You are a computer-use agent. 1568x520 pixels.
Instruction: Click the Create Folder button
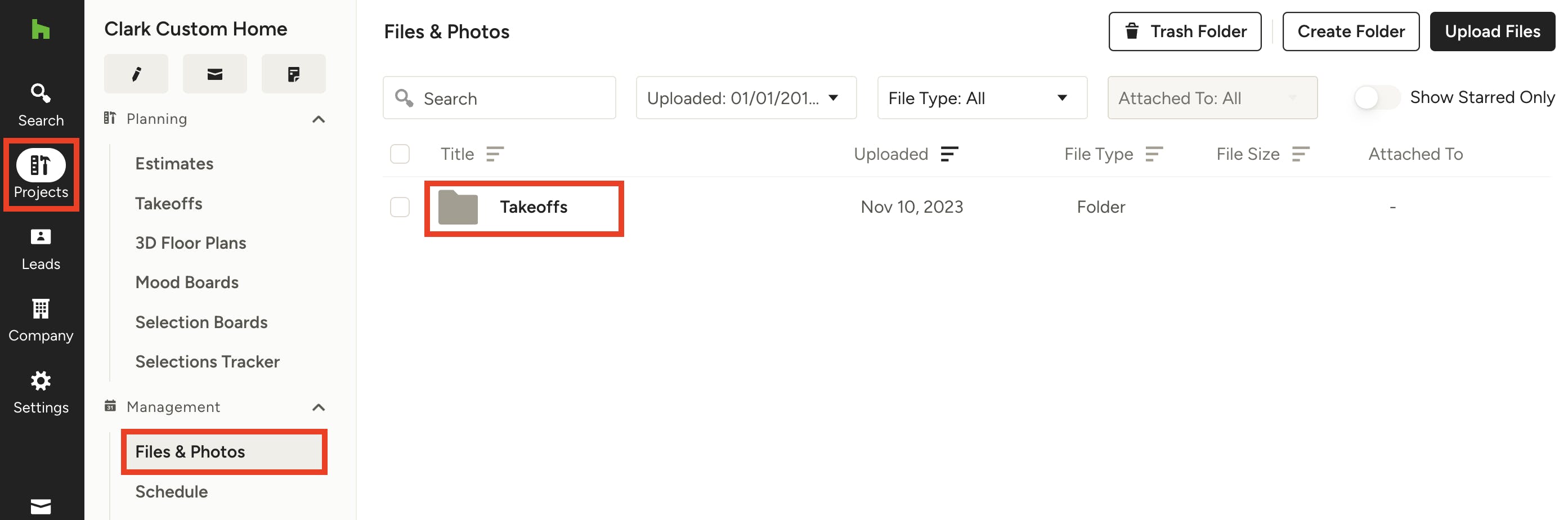1351,31
